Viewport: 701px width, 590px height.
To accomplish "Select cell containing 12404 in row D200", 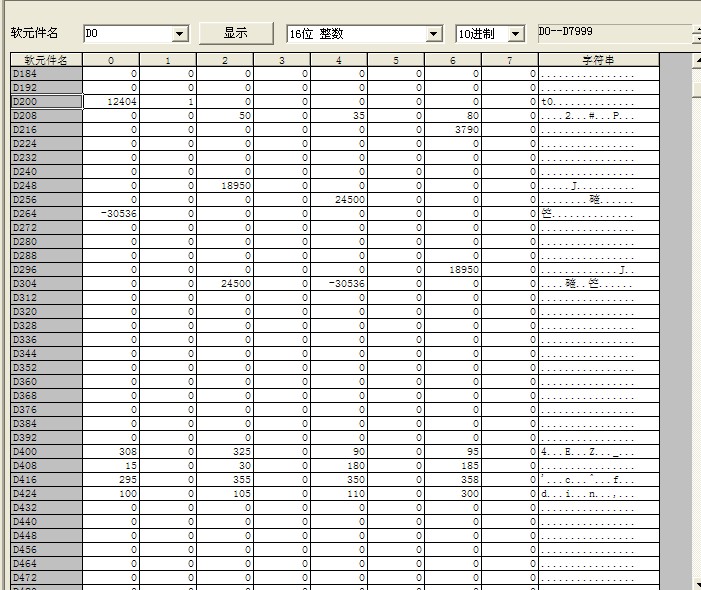I will (110, 102).
